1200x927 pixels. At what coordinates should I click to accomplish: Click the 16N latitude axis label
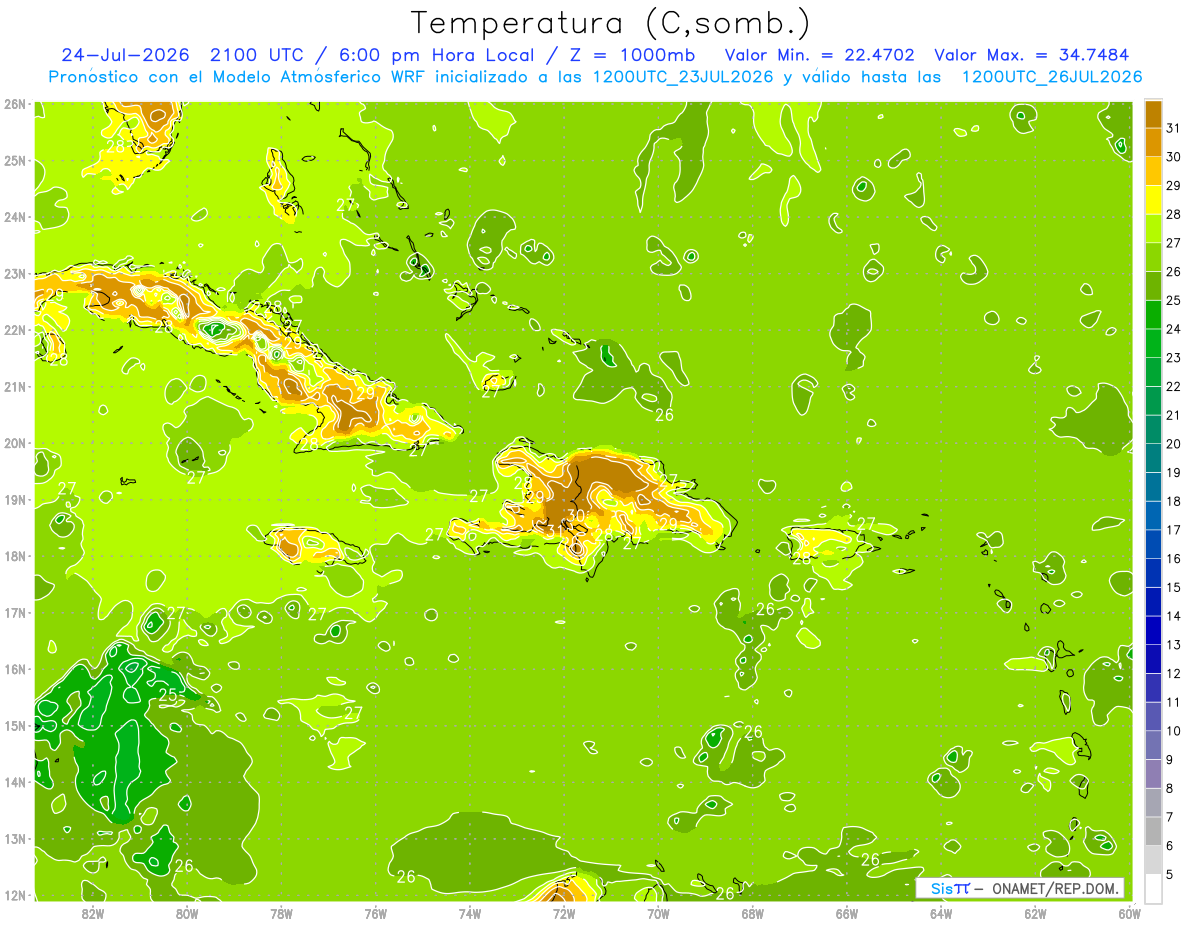(x=15, y=669)
